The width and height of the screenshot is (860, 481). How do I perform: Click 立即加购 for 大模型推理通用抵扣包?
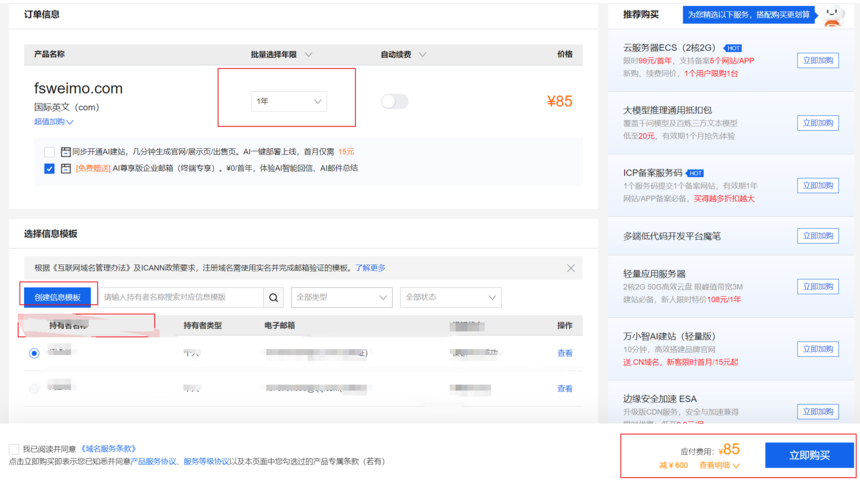click(818, 123)
